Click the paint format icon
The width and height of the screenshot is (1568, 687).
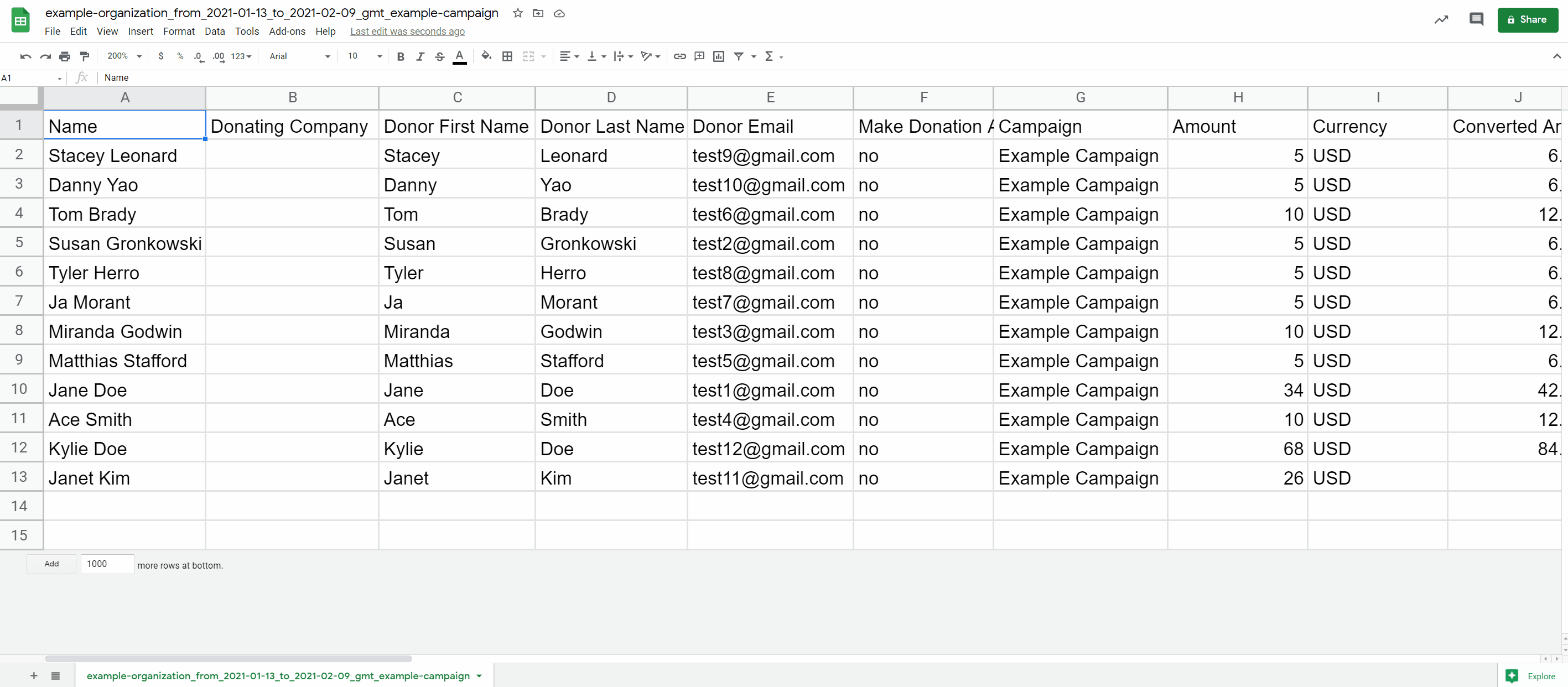85,56
